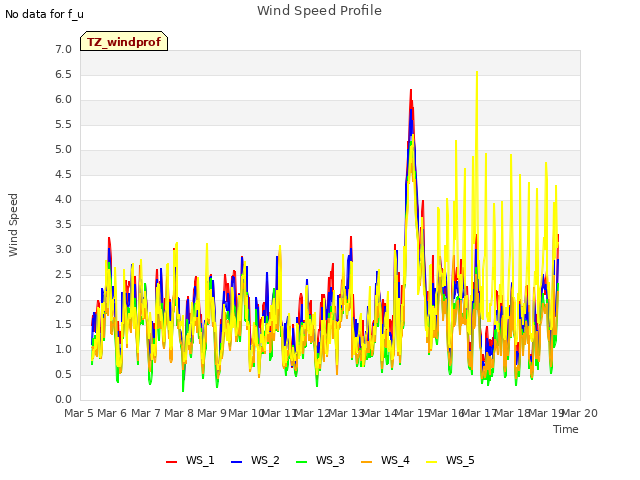Click the 4.0 y-axis tick label
The height and width of the screenshot is (480, 640).
[63, 200]
